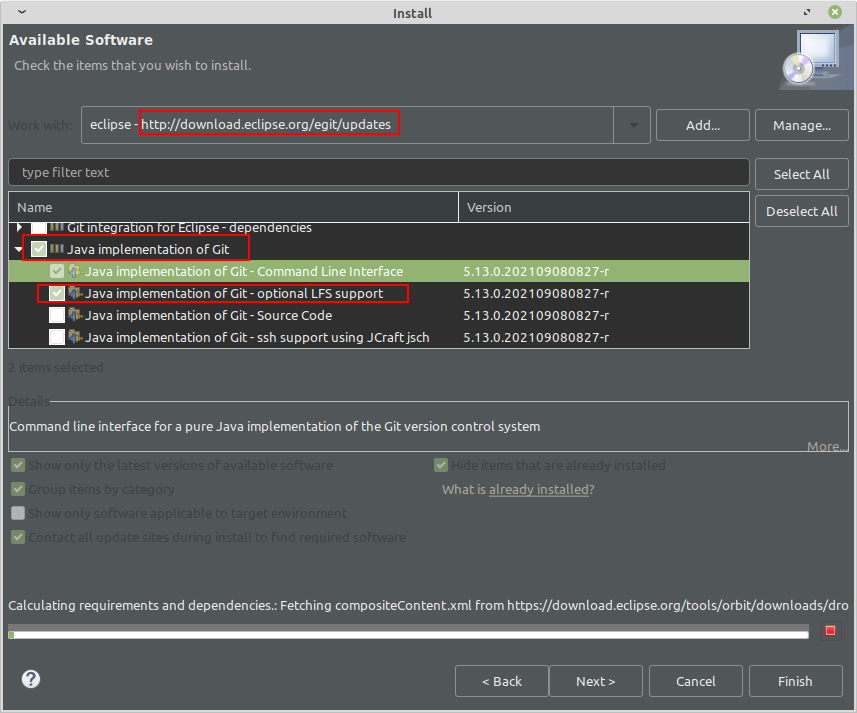Click Deselect All
This screenshot has height=713, width=857.
[x=801, y=211]
